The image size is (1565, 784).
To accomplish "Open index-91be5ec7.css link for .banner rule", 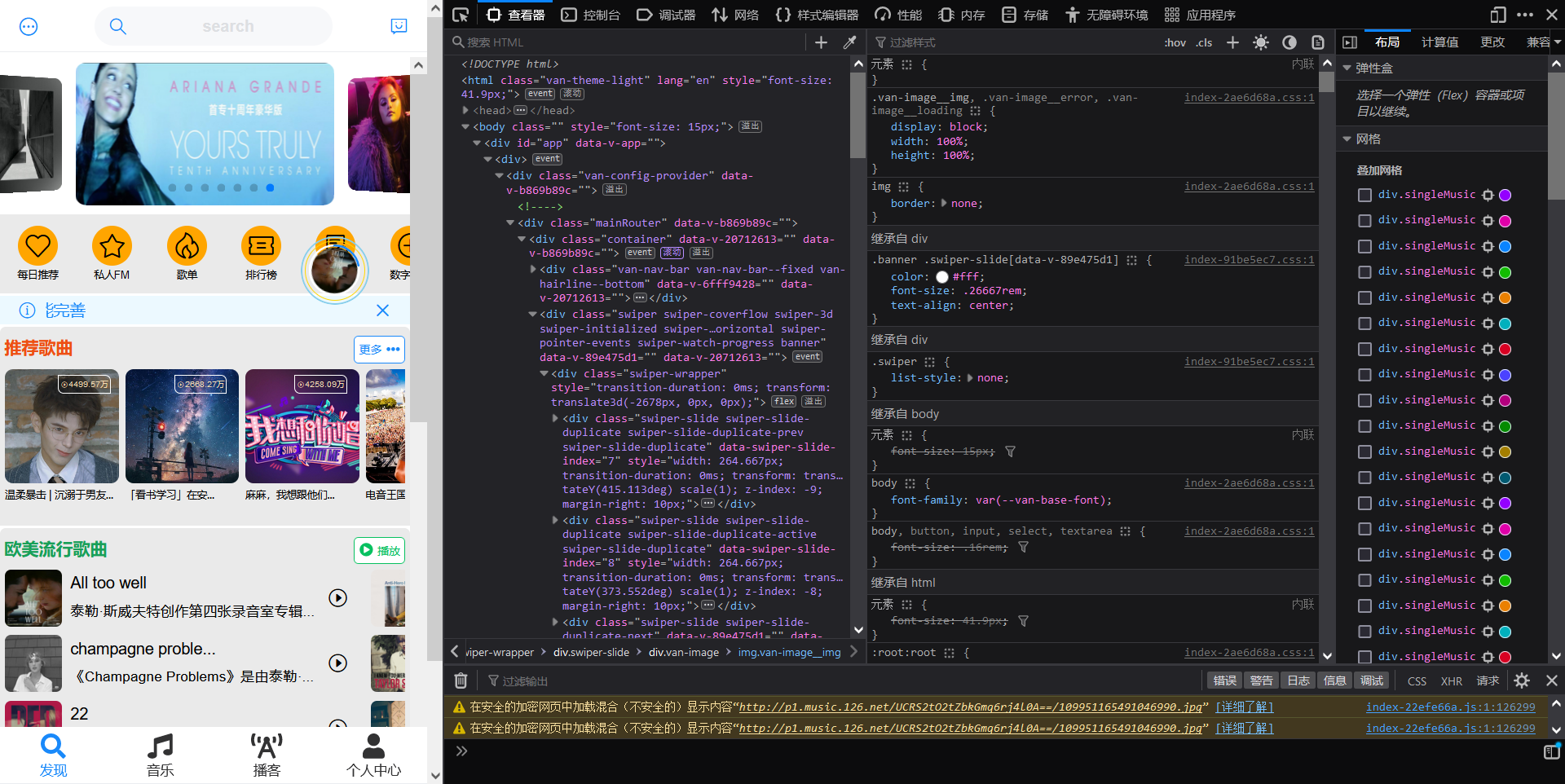I will point(1249,260).
